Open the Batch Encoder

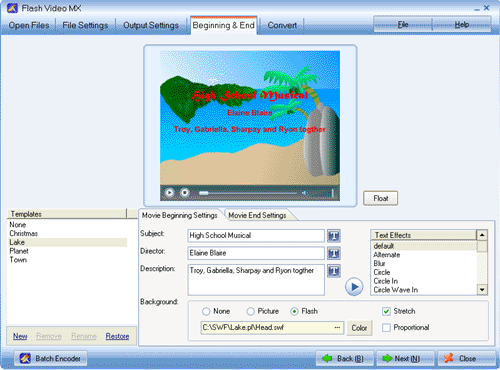[50, 359]
